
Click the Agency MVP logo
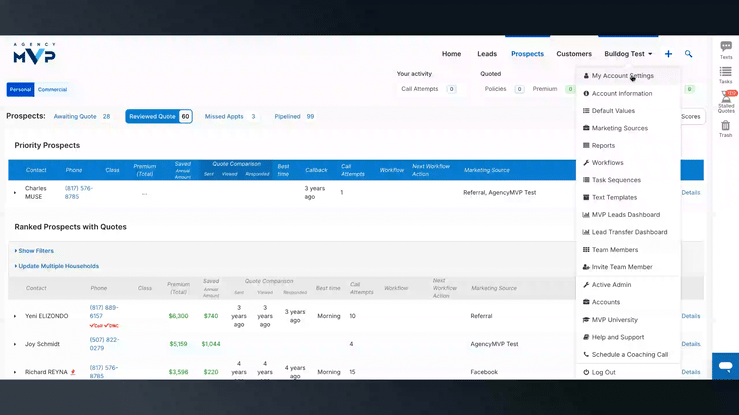tap(34, 53)
